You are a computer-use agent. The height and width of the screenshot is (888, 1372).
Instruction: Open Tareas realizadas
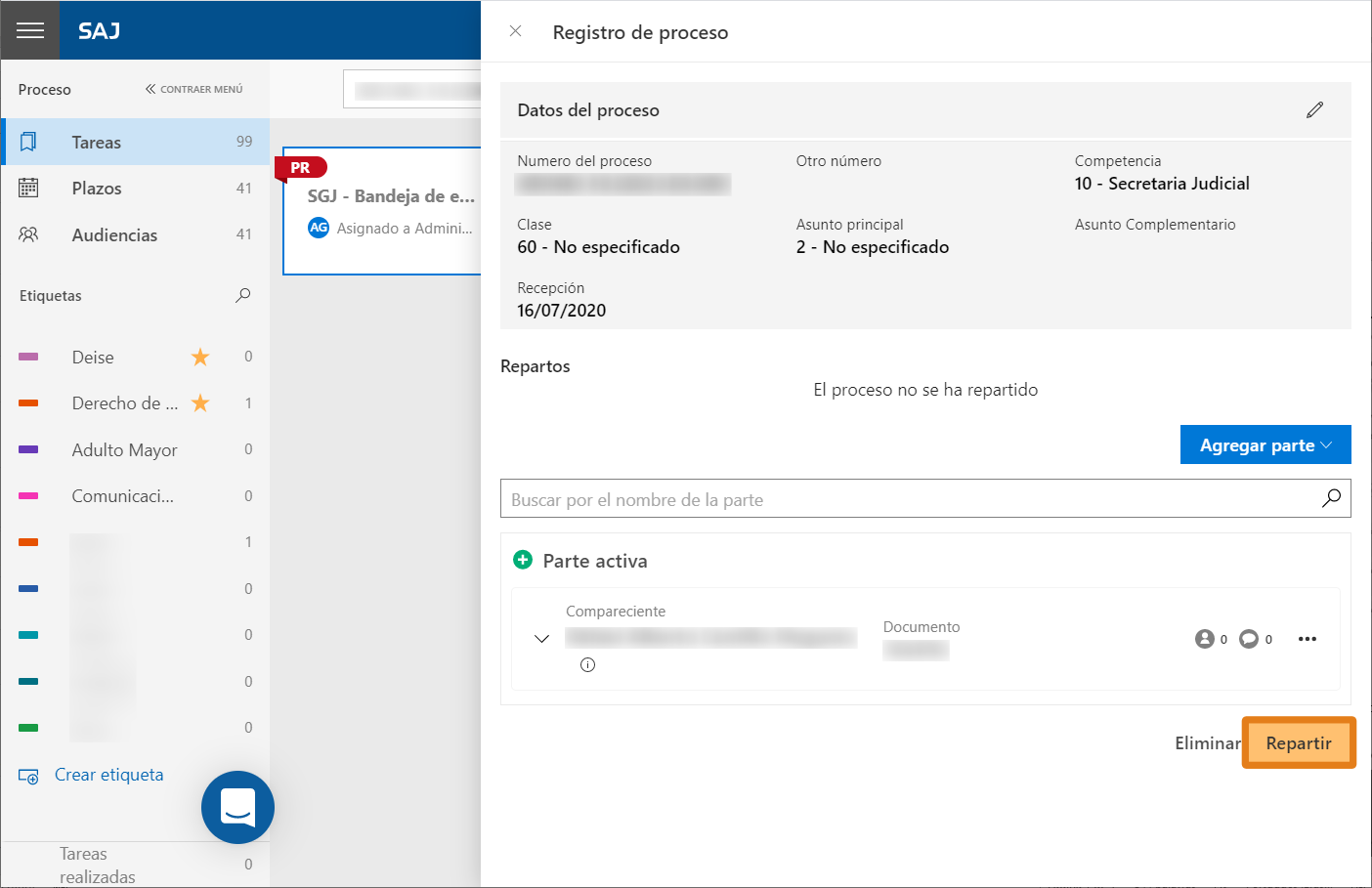tap(97, 865)
